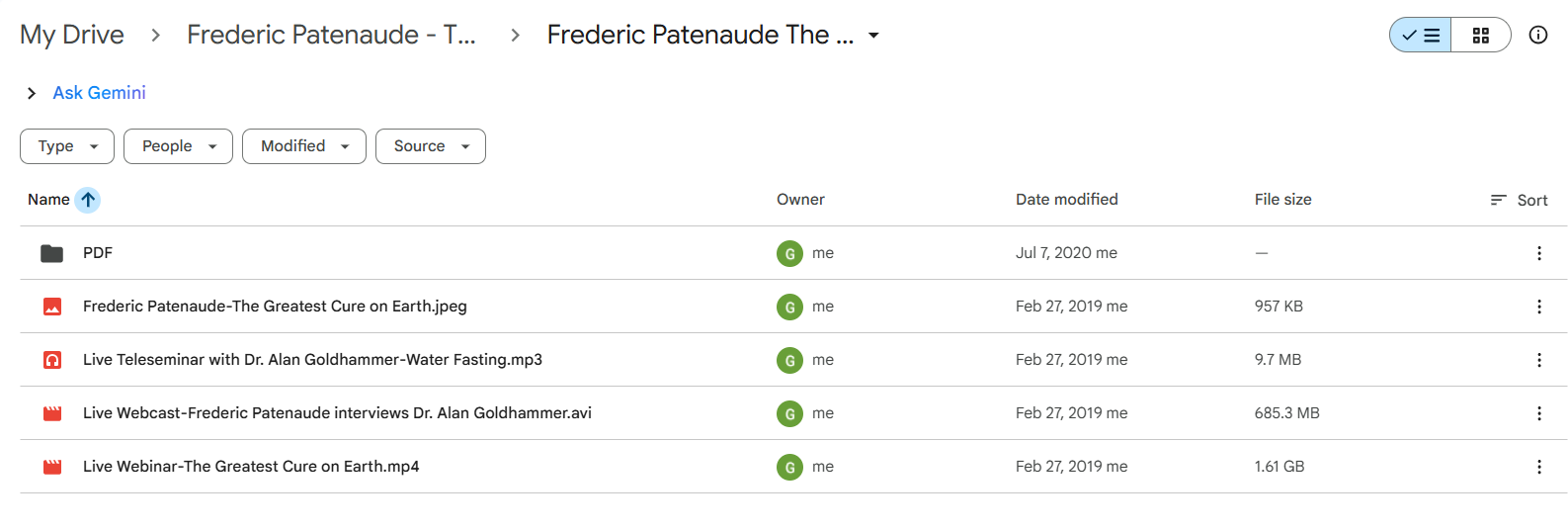Viewport: 1568px width, 531px height.
Task: Go to My Drive breadcrumb
Action: pyautogui.click(x=72, y=35)
